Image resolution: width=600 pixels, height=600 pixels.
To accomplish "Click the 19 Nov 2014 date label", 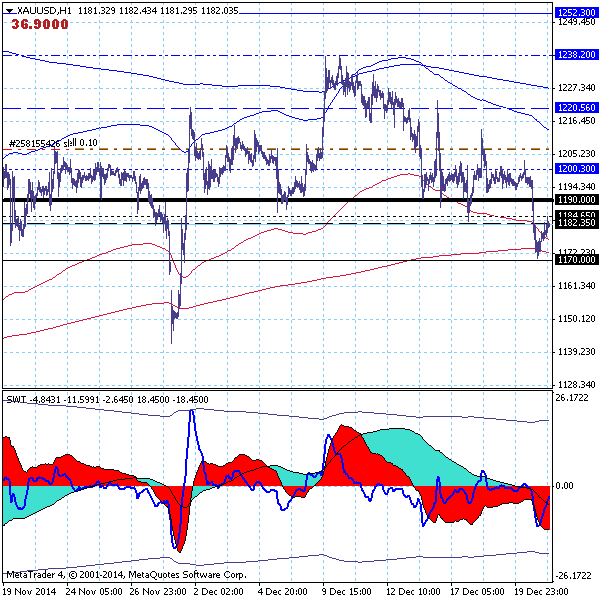I will coord(29,592).
